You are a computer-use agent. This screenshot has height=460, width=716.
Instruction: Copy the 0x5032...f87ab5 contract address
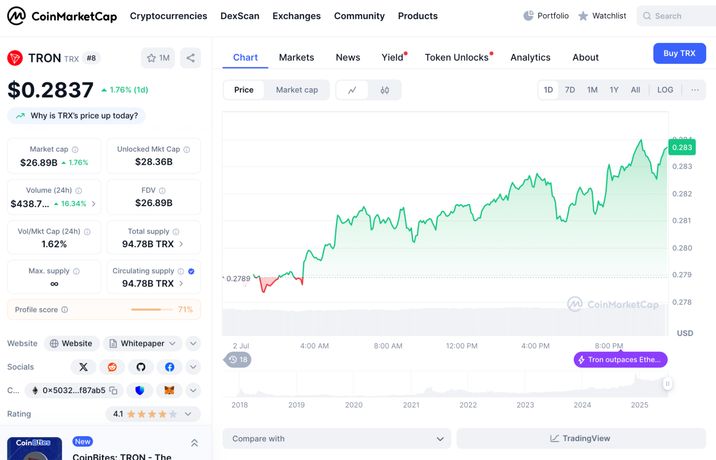tap(114, 391)
